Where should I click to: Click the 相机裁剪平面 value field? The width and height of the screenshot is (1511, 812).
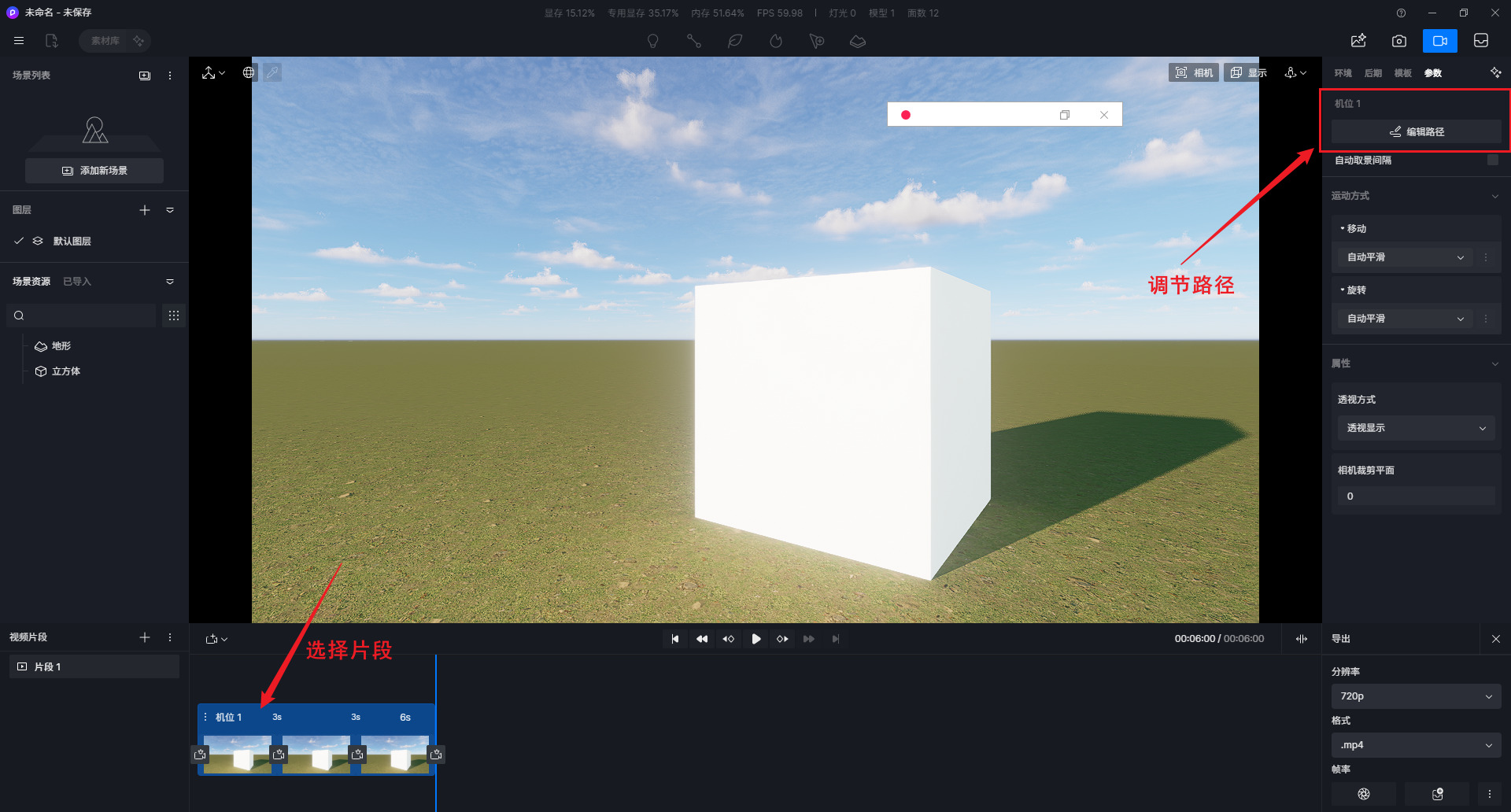click(x=1416, y=496)
